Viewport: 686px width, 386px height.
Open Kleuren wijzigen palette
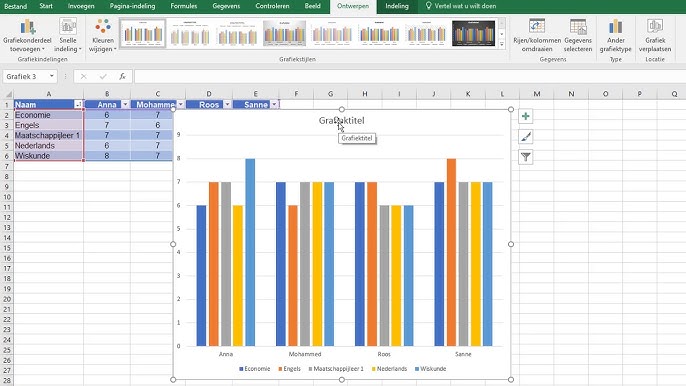click(x=103, y=35)
